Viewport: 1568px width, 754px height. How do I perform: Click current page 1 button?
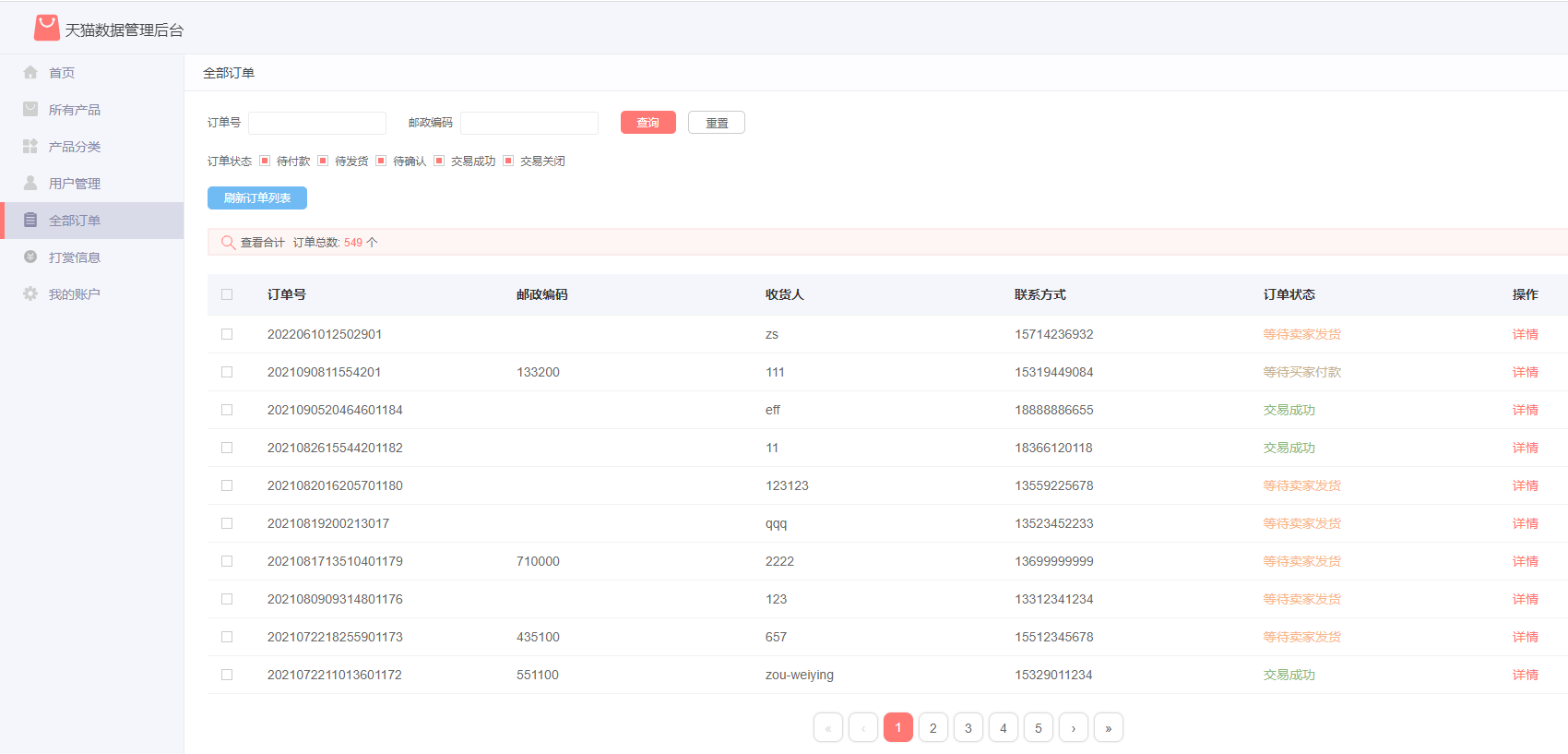pos(898,727)
